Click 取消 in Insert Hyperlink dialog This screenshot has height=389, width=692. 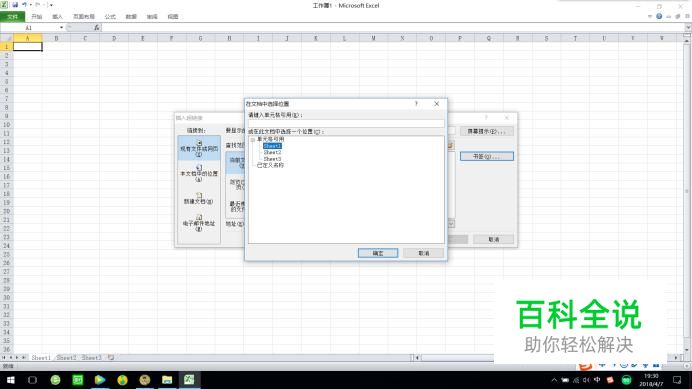(x=493, y=239)
